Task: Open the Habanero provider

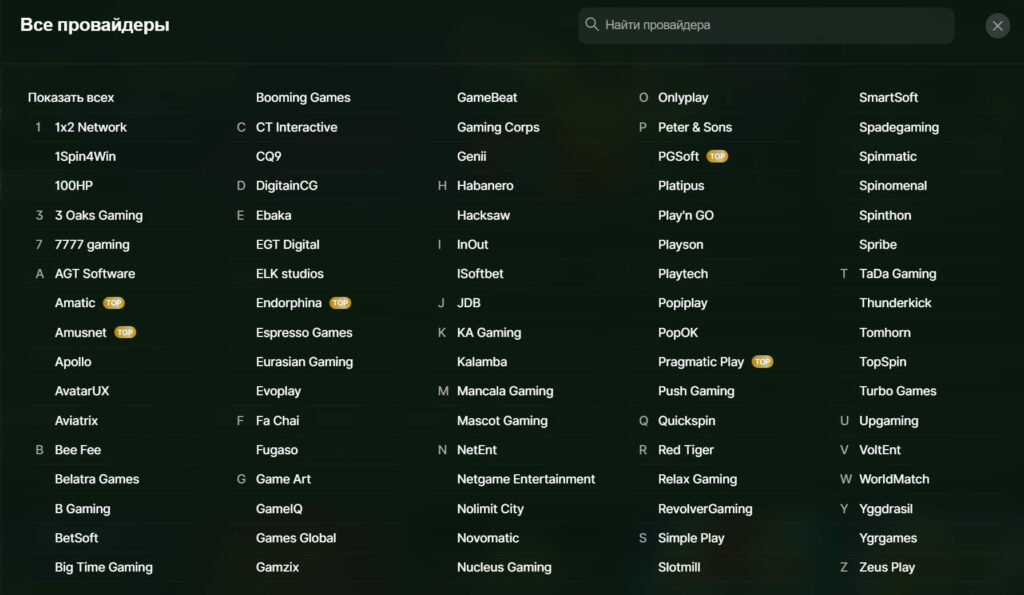Action: (x=485, y=186)
